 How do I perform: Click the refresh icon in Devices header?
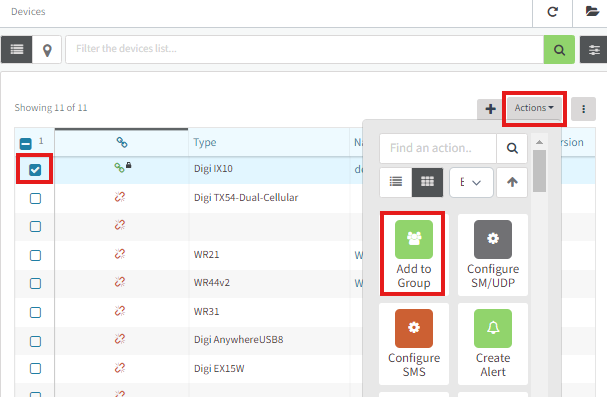[552, 12]
